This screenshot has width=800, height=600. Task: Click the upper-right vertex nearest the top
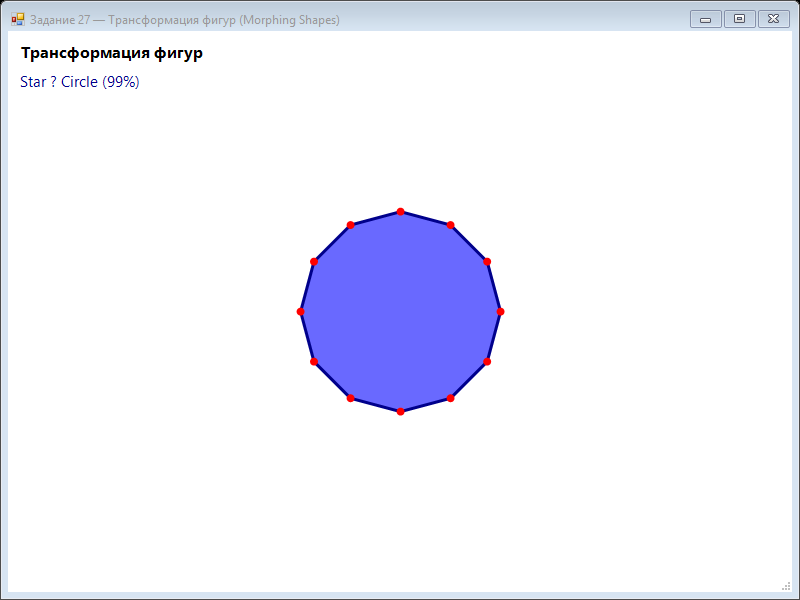click(x=451, y=225)
